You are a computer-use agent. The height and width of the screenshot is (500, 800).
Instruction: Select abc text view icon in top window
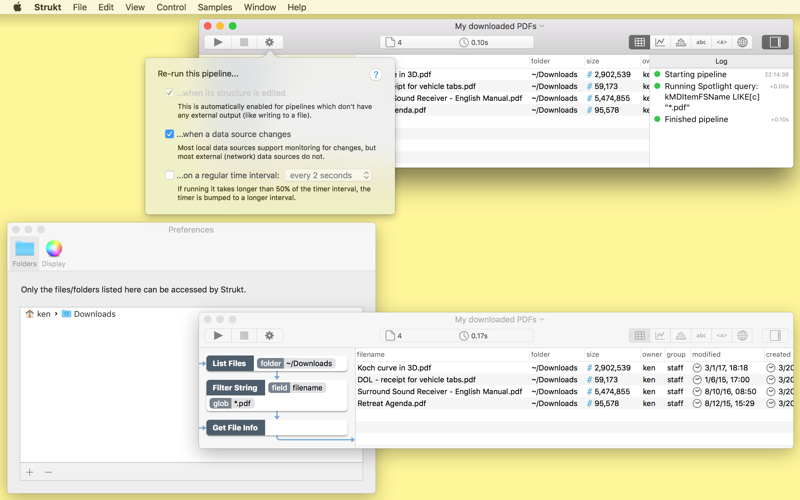pyautogui.click(x=701, y=42)
